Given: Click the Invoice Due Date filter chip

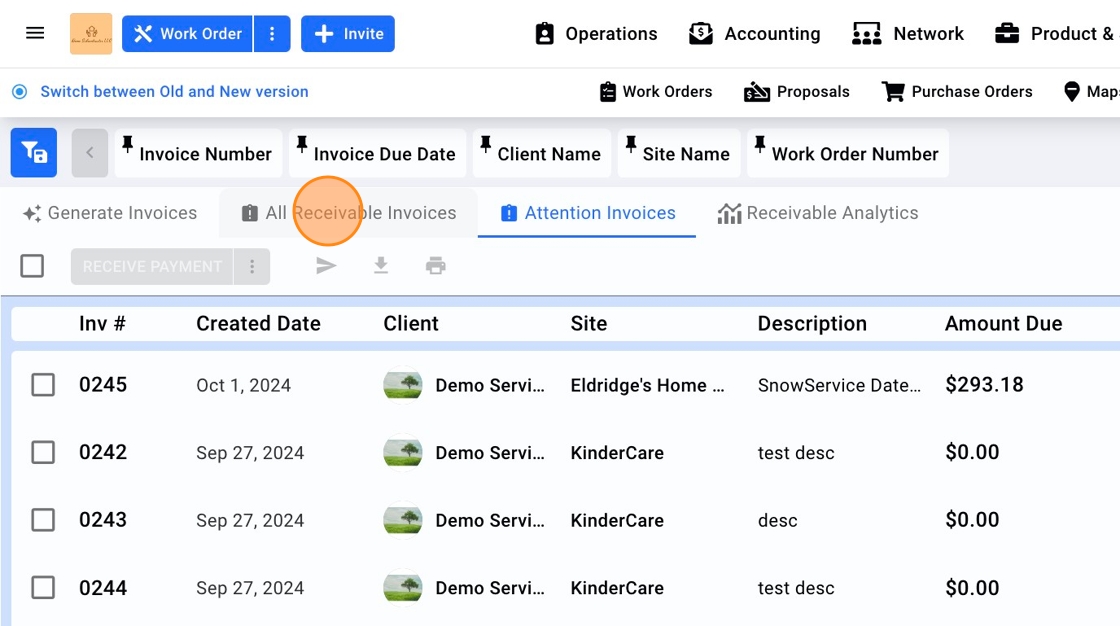Looking at the screenshot, I should click(377, 154).
